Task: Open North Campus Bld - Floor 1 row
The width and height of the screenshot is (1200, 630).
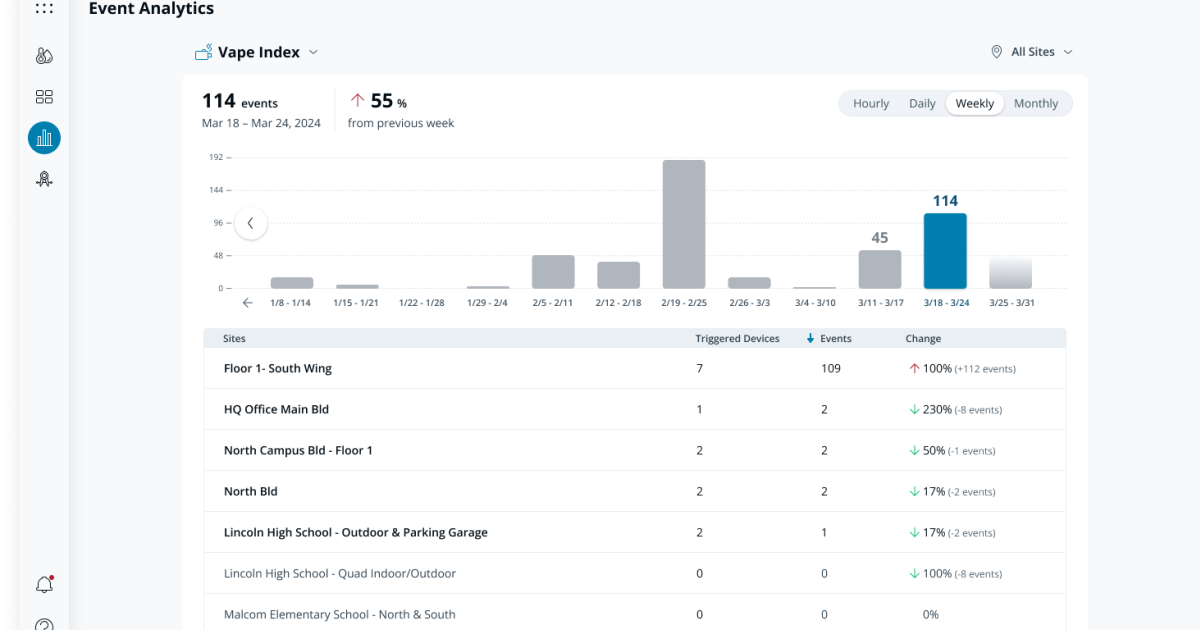Action: click(635, 451)
